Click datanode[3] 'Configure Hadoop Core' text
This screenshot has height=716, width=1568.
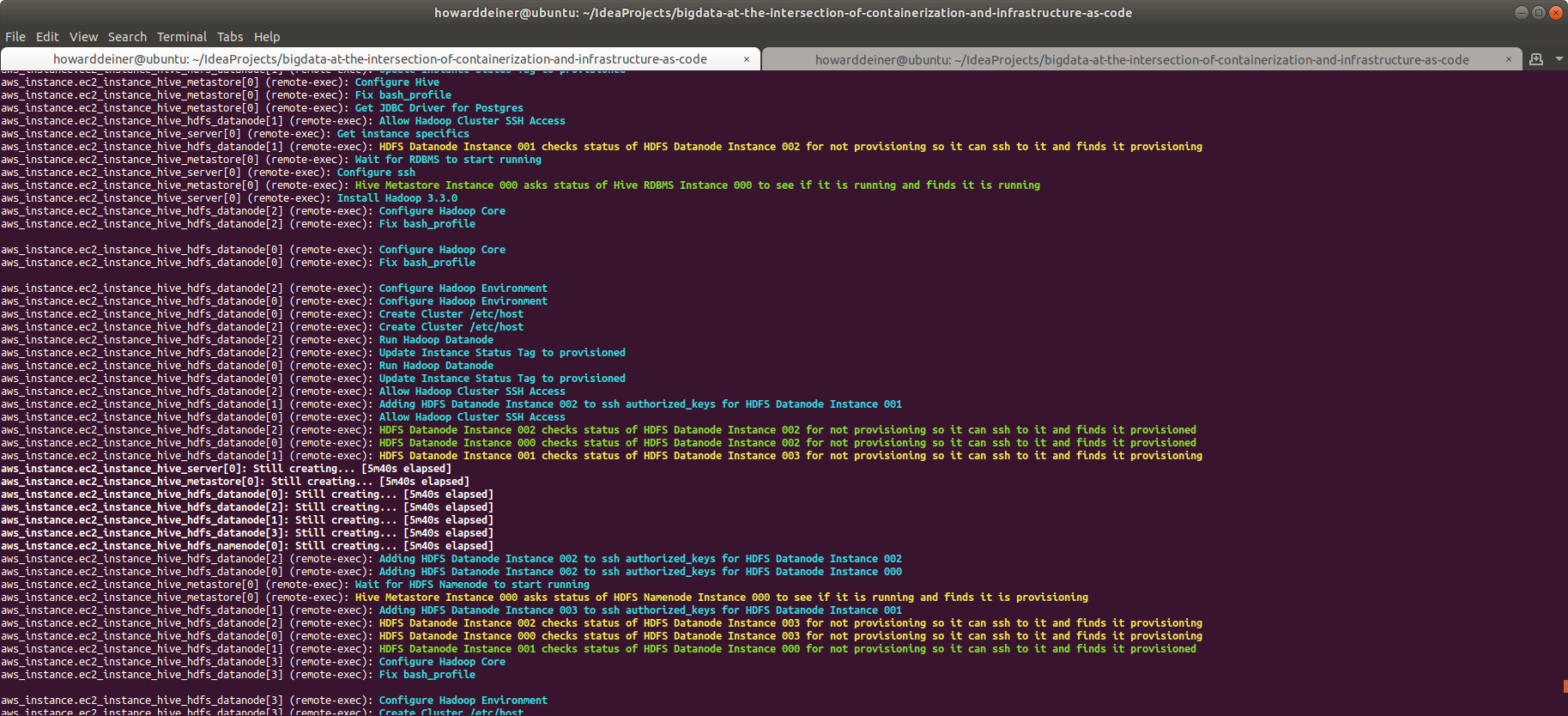442,662
